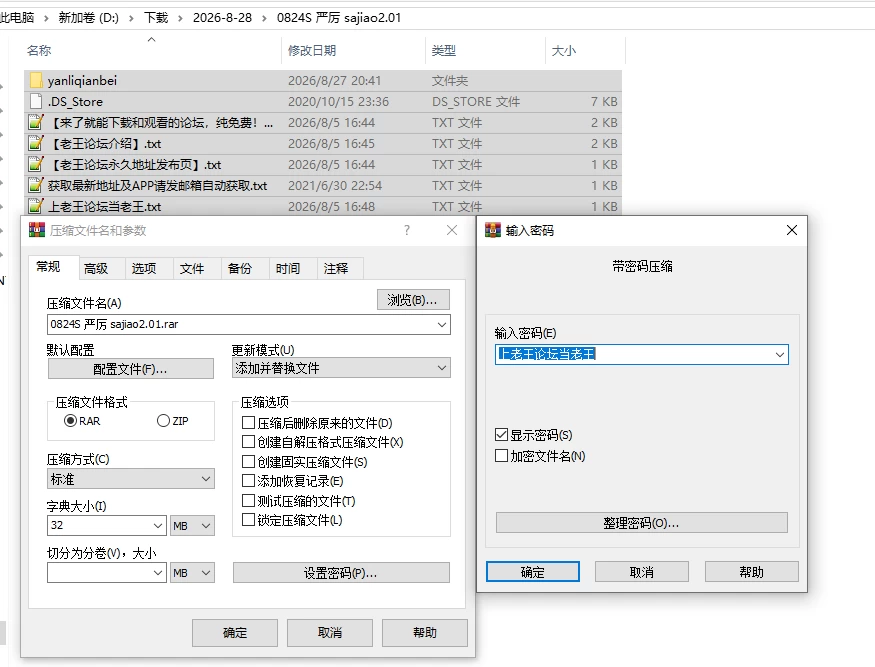Click the yanliqianbei folder icon
875x667 pixels.
point(36,80)
